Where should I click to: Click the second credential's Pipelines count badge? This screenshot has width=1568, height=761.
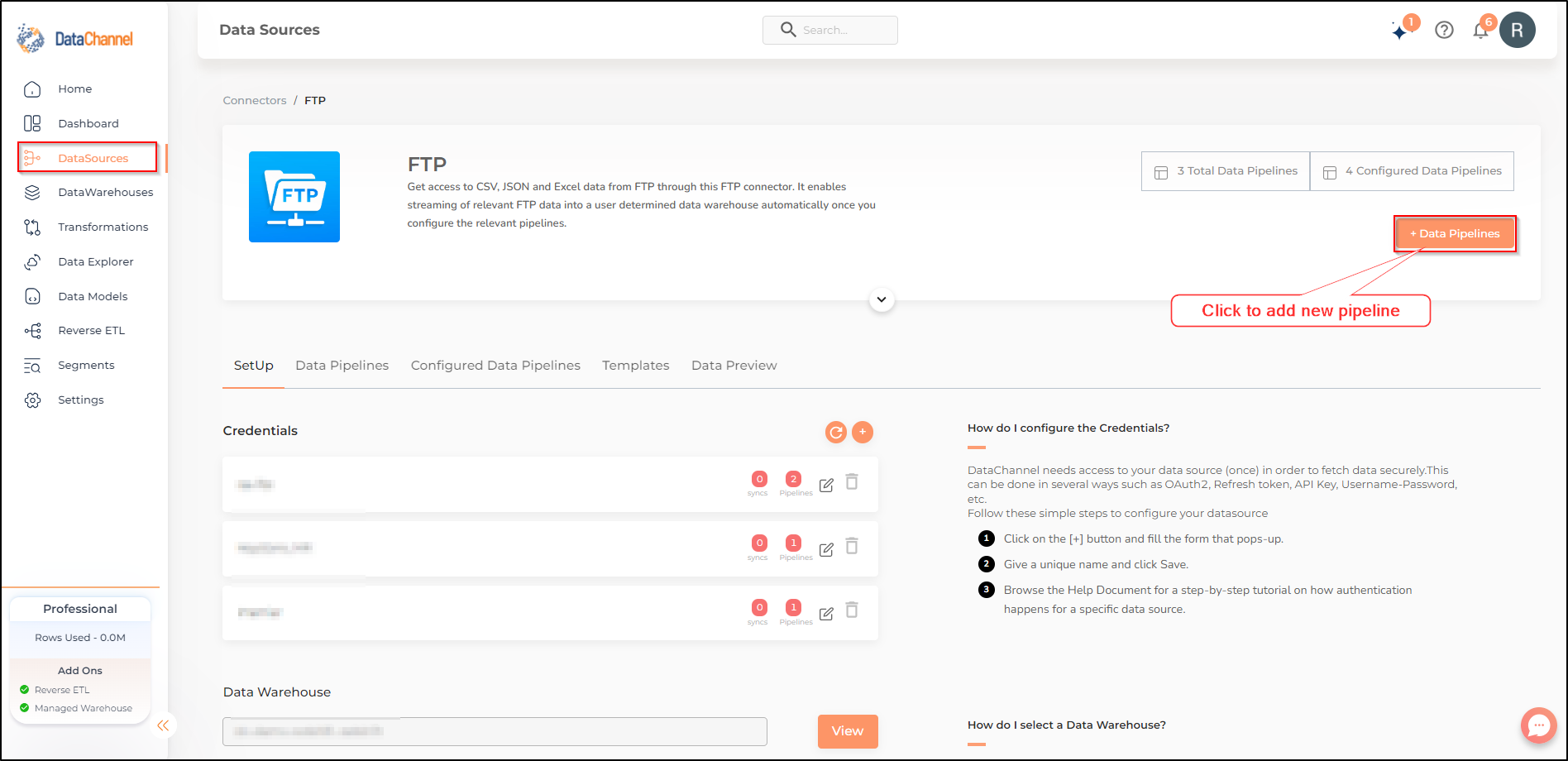[x=793, y=543]
